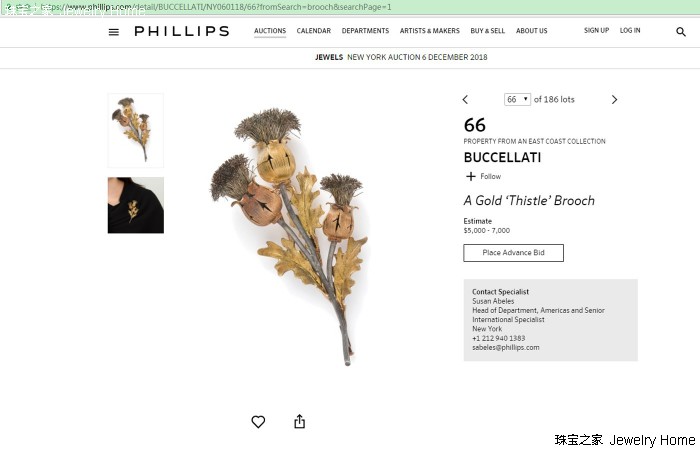Screen dimensions: 700x450
Task: Open the Departments menu
Action: (x=365, y=31)
